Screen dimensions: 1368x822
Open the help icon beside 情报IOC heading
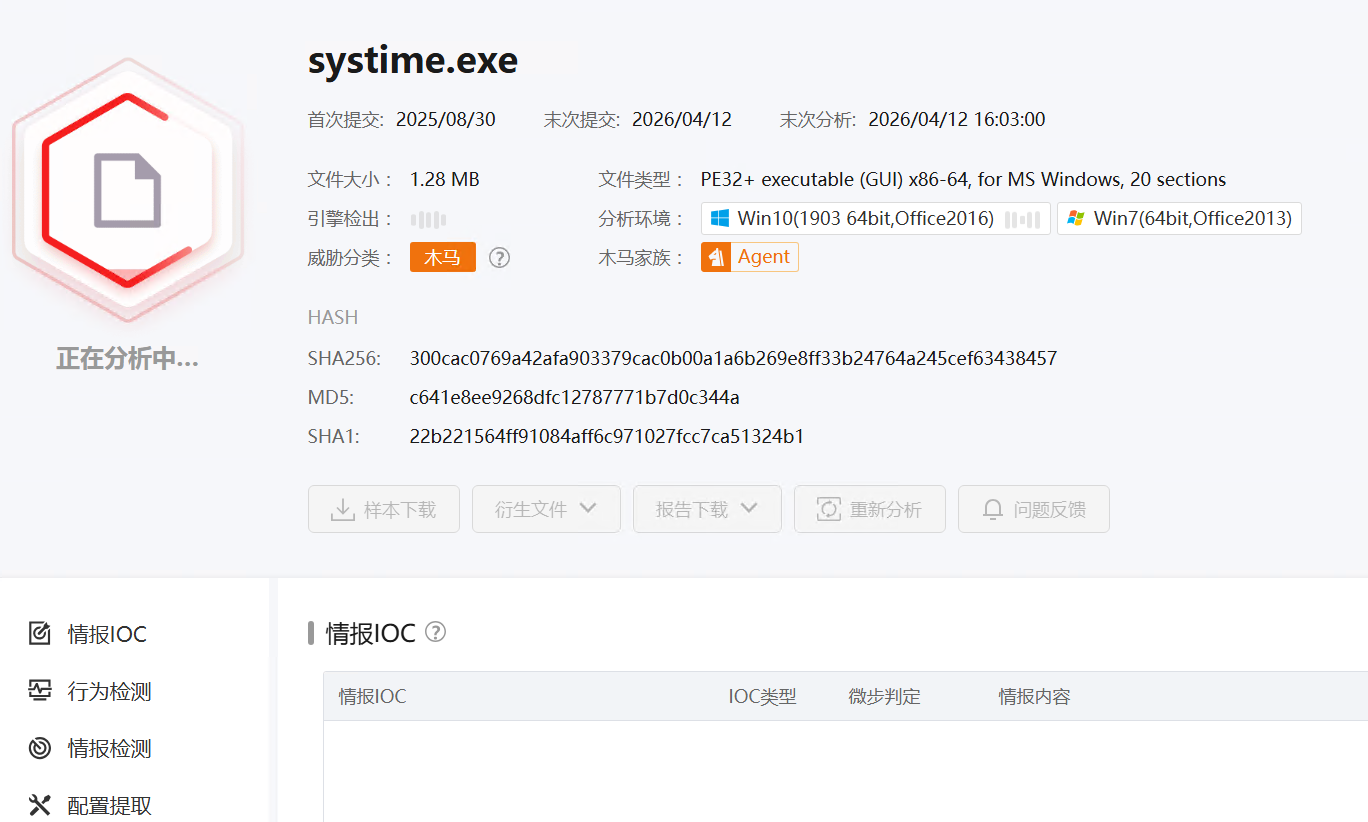point(435,632)
